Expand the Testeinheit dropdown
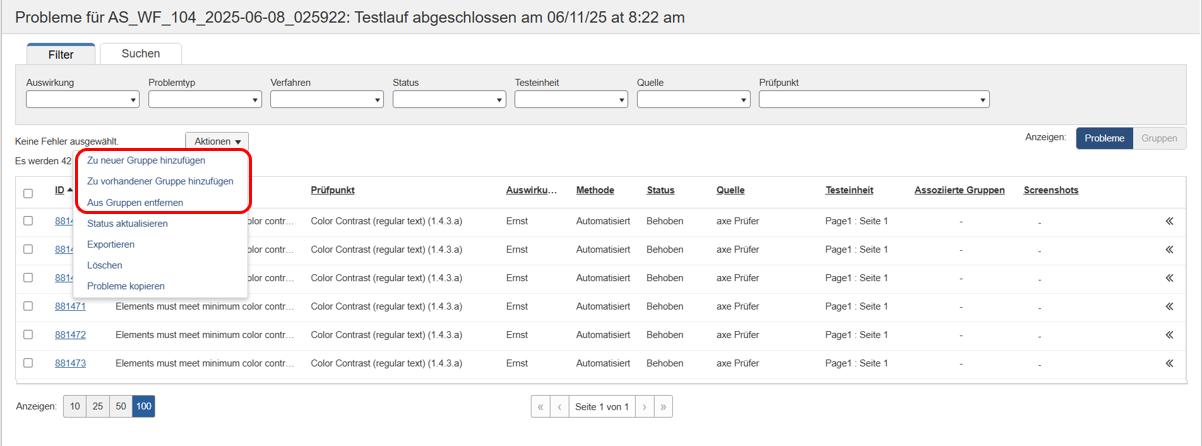The image size is (1202, 446). pyautogui.click(x=570, y=99)
